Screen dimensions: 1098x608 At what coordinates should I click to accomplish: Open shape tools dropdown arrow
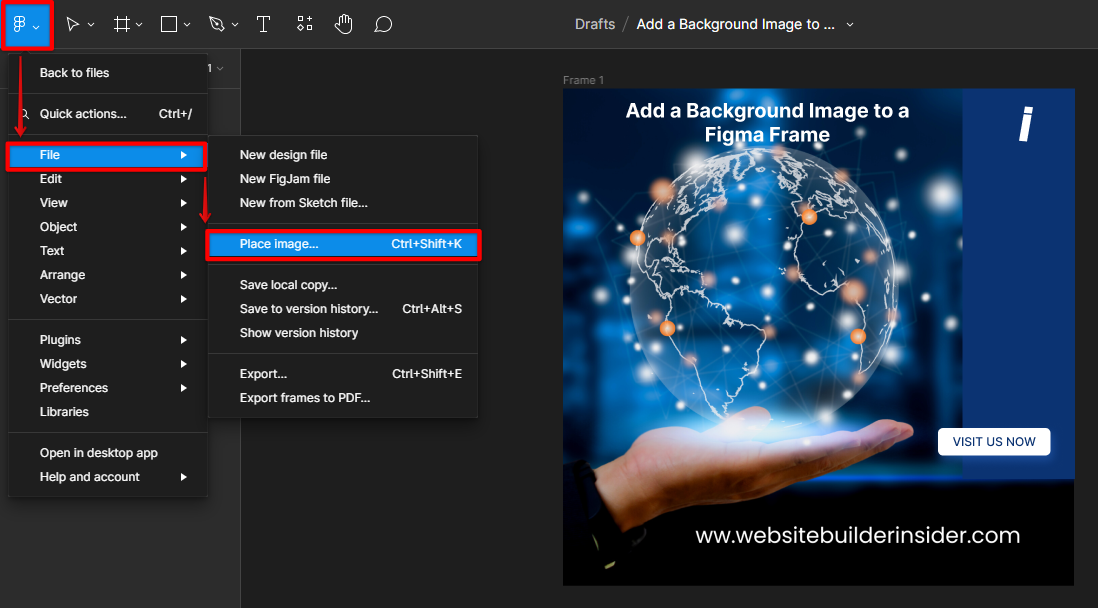(187, 25)
